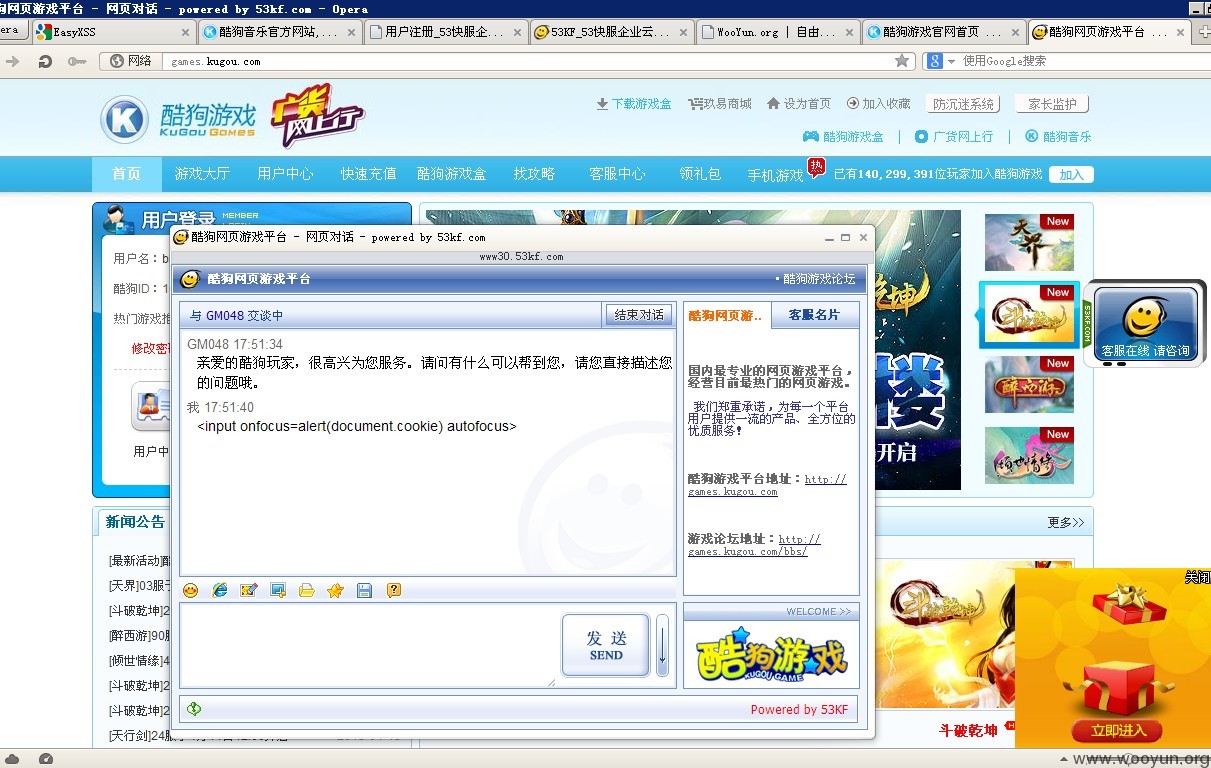Switch to the 酷狗游戏官网首页 browser tab
Screen dimensions: 1211x768
click(x=943, y=31)
